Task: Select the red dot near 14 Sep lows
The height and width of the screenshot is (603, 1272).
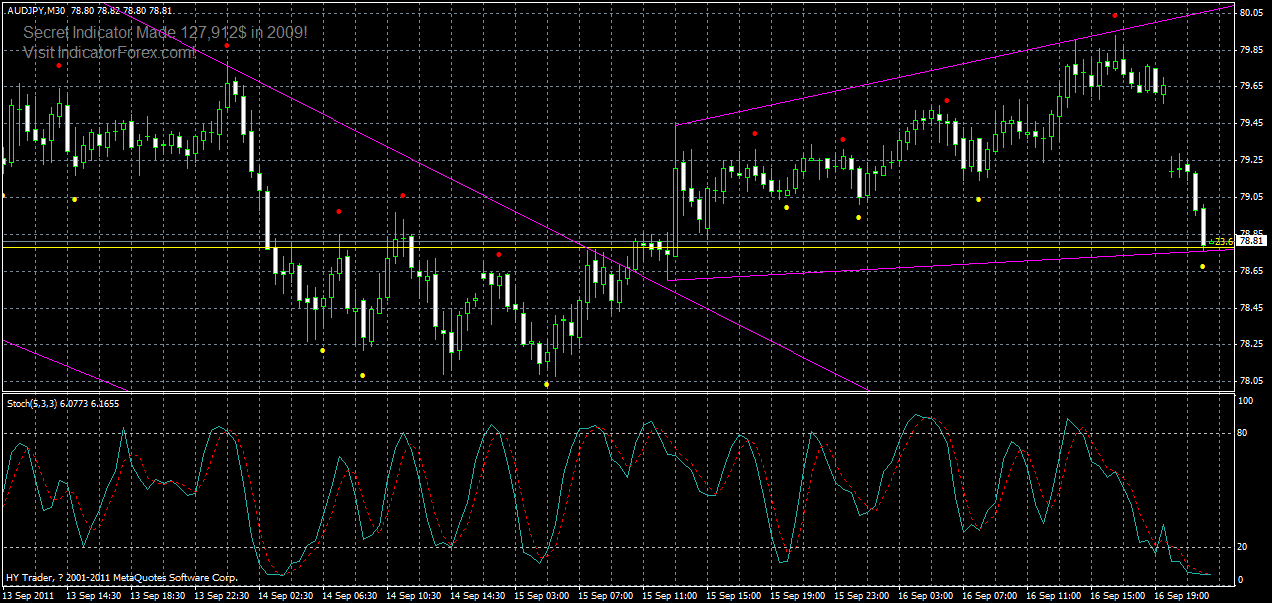Action: click(339, 211)
